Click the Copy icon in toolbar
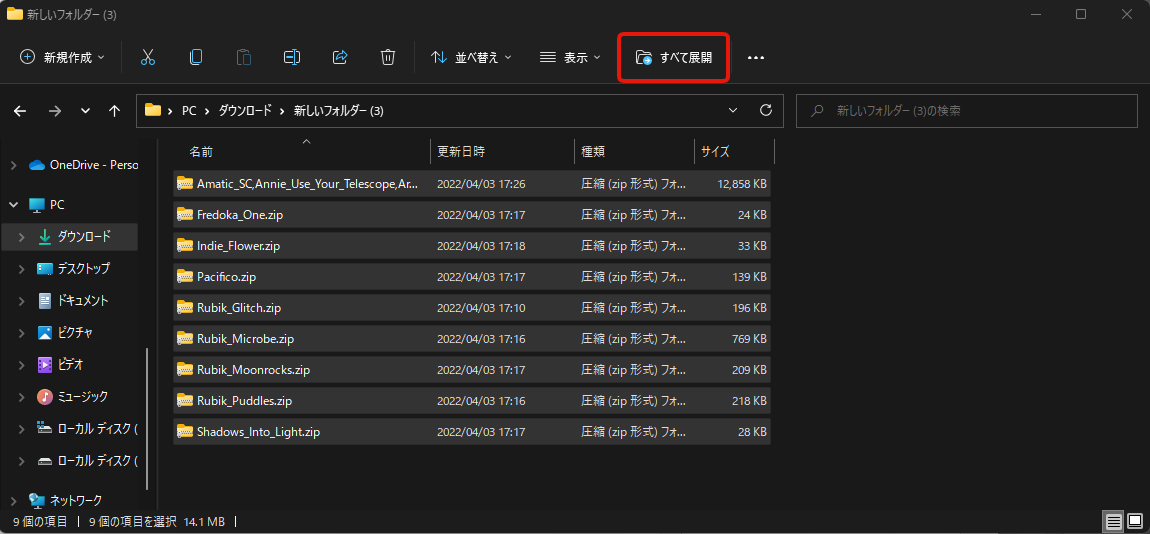This screenshot has height=534, width=1150. tap(196, 57)
